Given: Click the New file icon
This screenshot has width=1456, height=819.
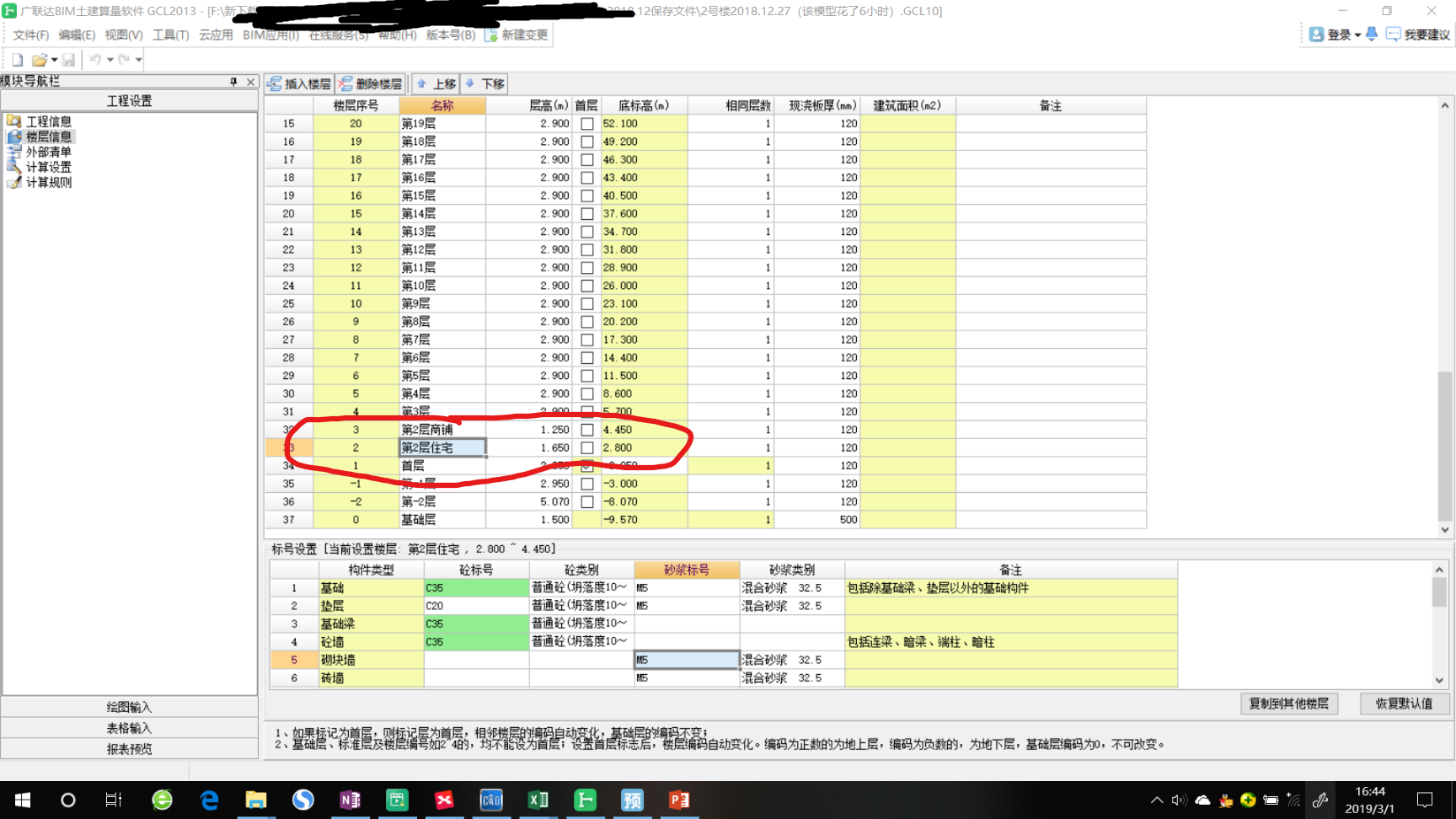Looking at the screenshot, I should pos(17,60).
